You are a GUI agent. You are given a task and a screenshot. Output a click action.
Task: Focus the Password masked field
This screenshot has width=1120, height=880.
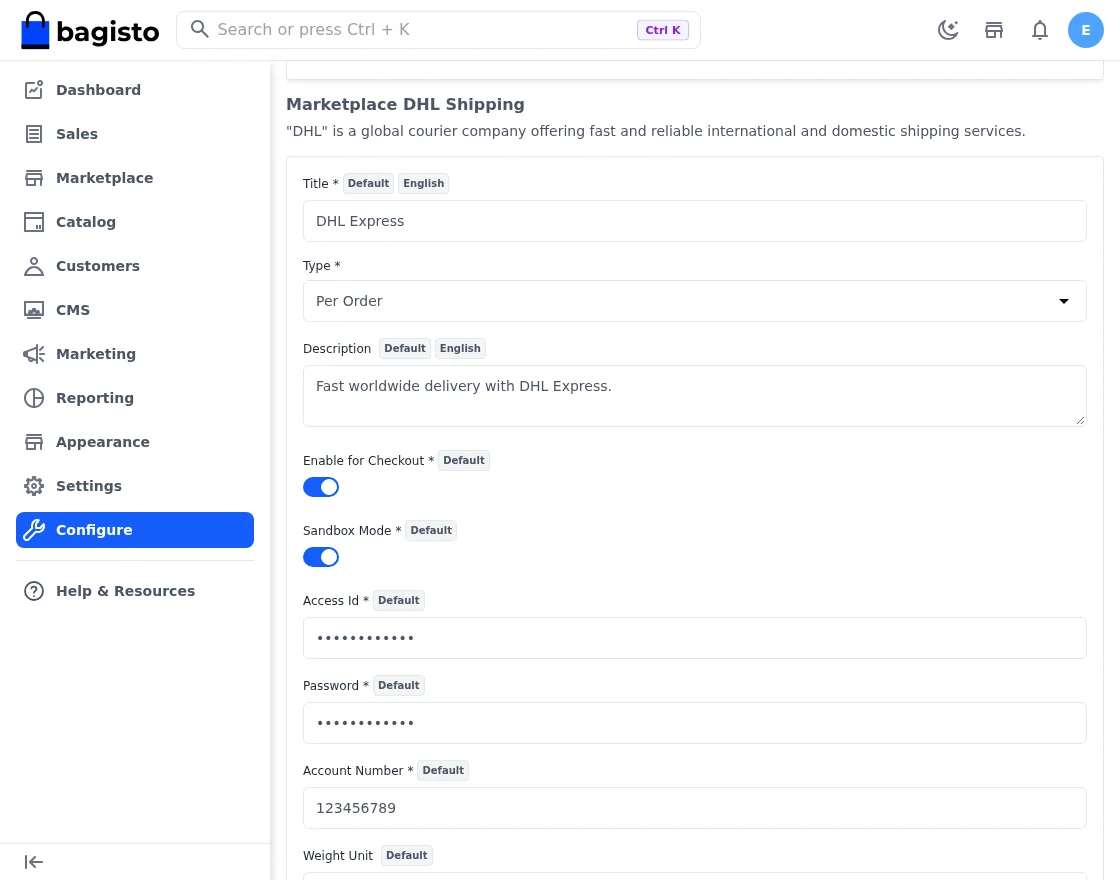694,723
